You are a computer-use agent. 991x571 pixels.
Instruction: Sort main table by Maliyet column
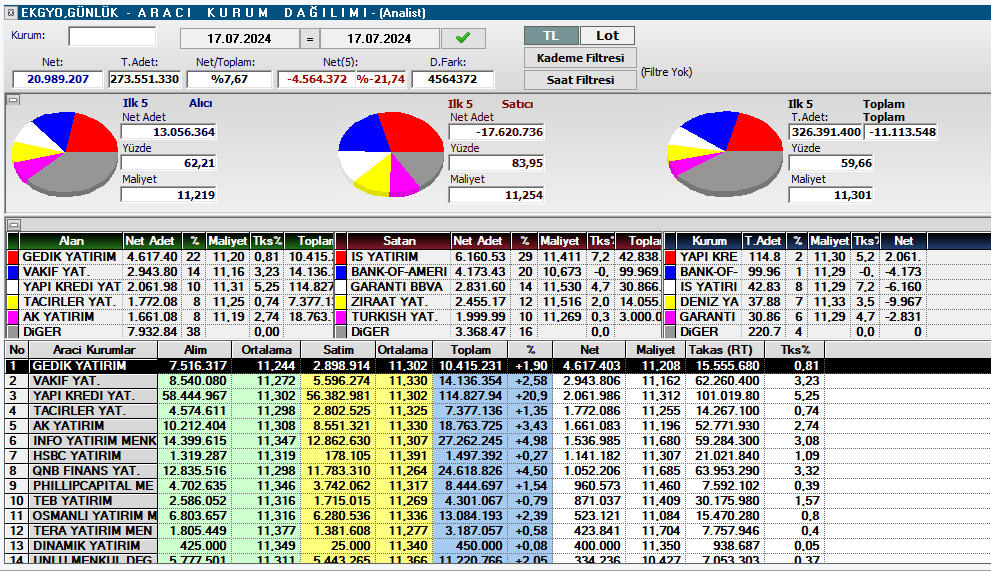pyautogui.click(x=655, y=350)
